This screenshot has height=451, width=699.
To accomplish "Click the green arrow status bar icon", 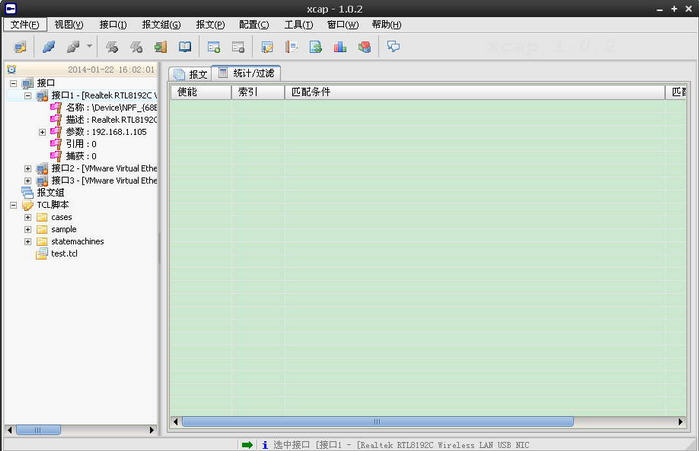I will 247,444.
